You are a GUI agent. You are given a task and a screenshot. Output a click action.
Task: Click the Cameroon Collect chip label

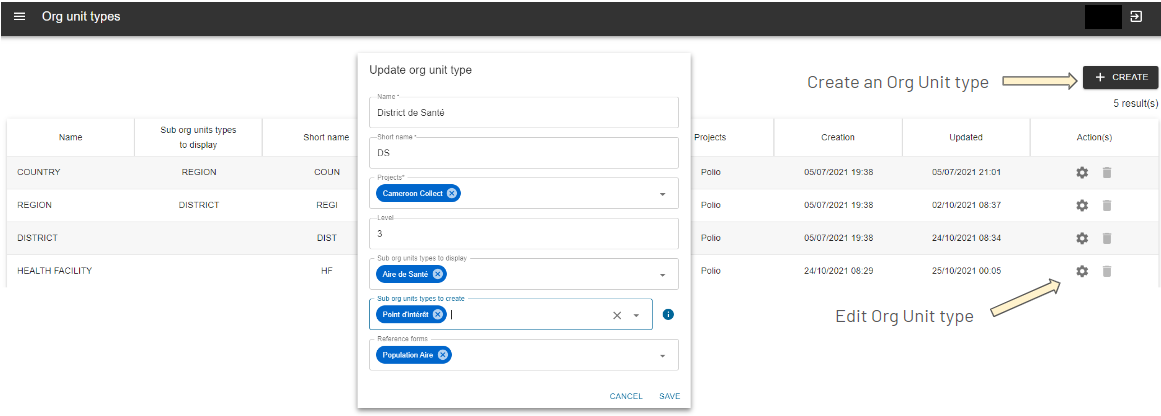(412, 193)
